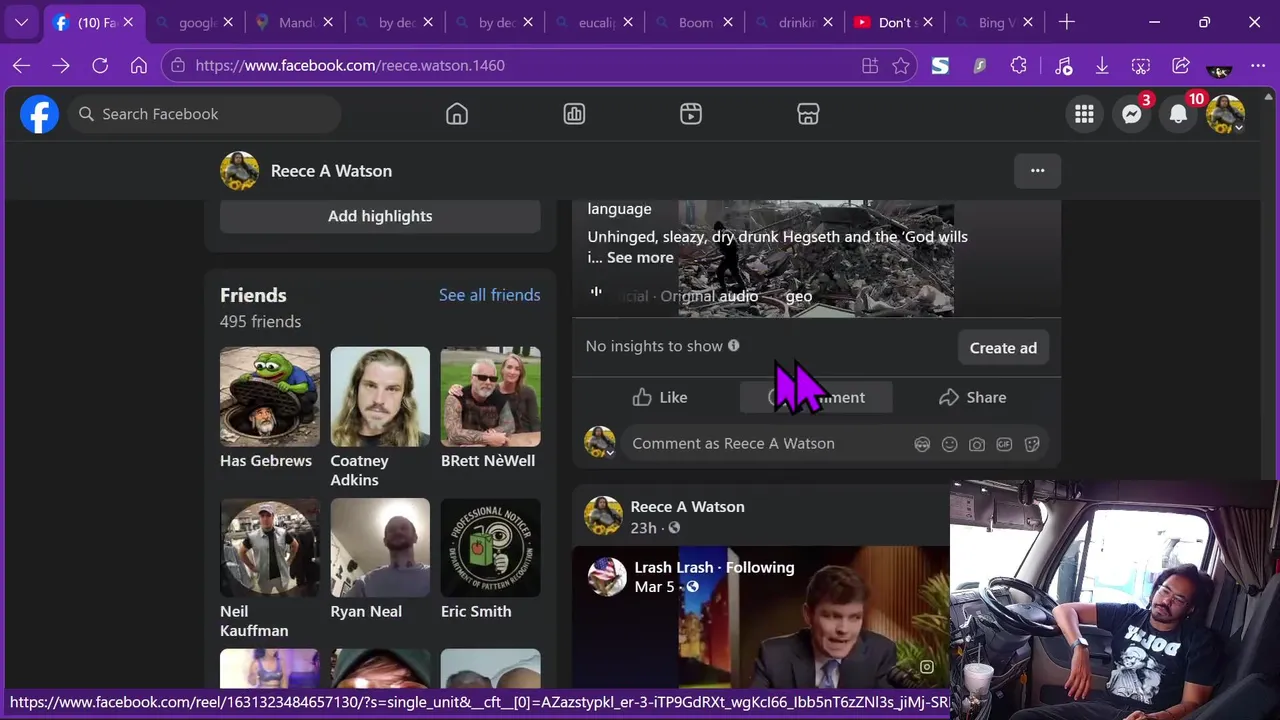Share the Hegseth post
Viewport: 1280px width, 720px height.
[x=972, y=397]
